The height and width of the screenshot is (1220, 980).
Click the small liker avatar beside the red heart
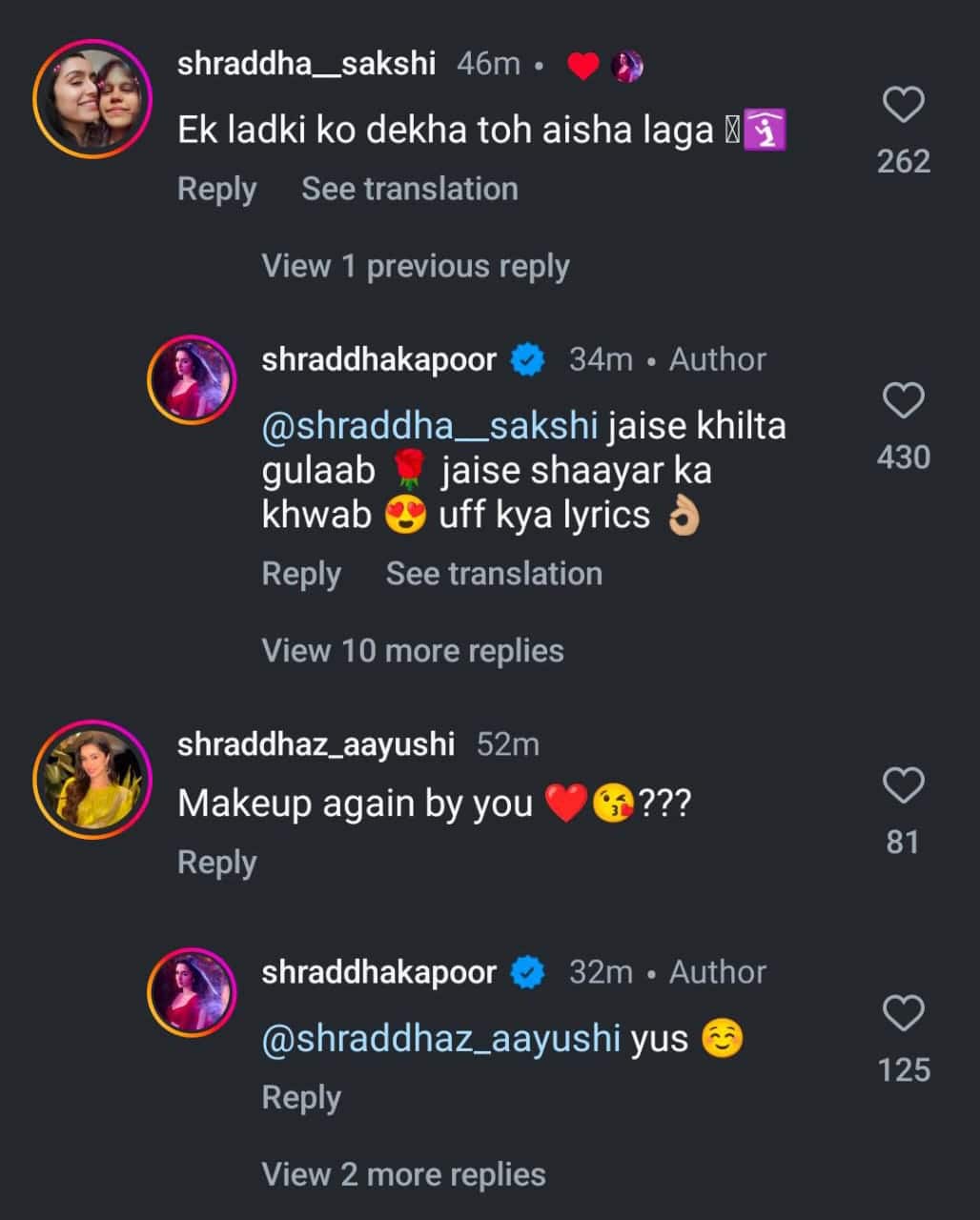click(627, 65)
